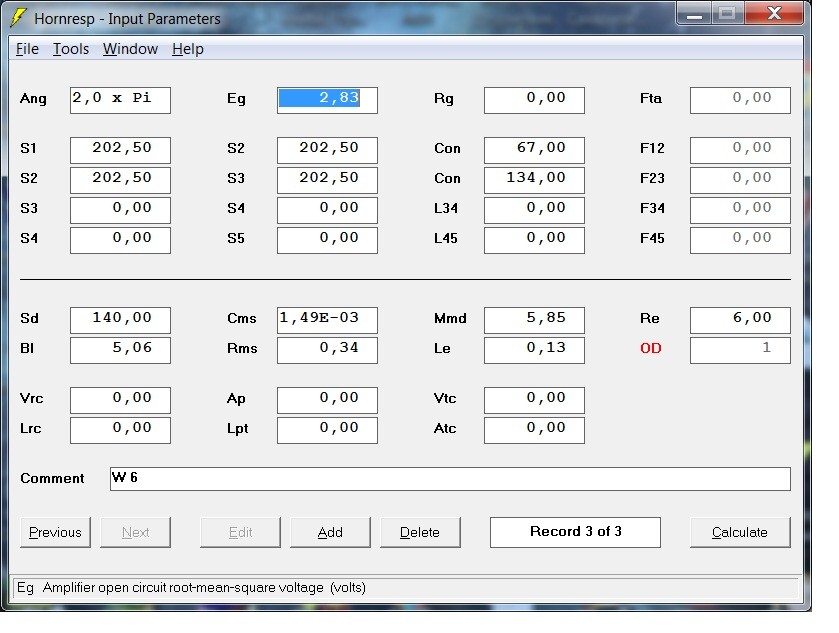This screenshot has height=633, width=839.
Task: Click the Cms field 1,49E-03
Action: coord(327,320)
